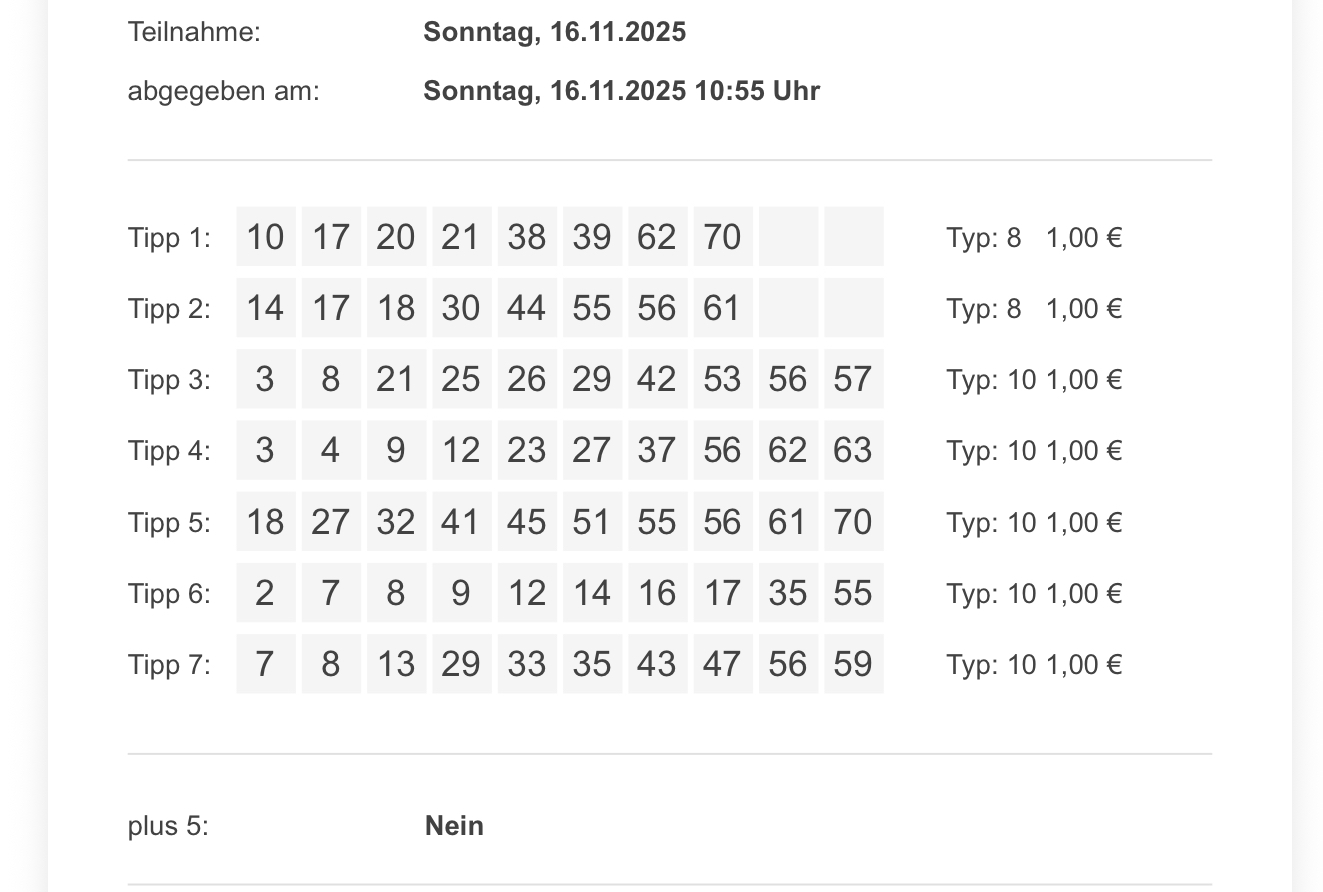This screenshot has width=1323, height=892.
Task: Click number 10 in Tipp 1 row
Action: (x=265, y=237)
